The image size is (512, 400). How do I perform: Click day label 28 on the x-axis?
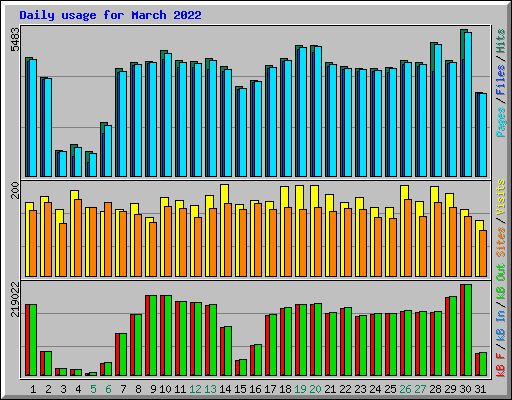435,389
